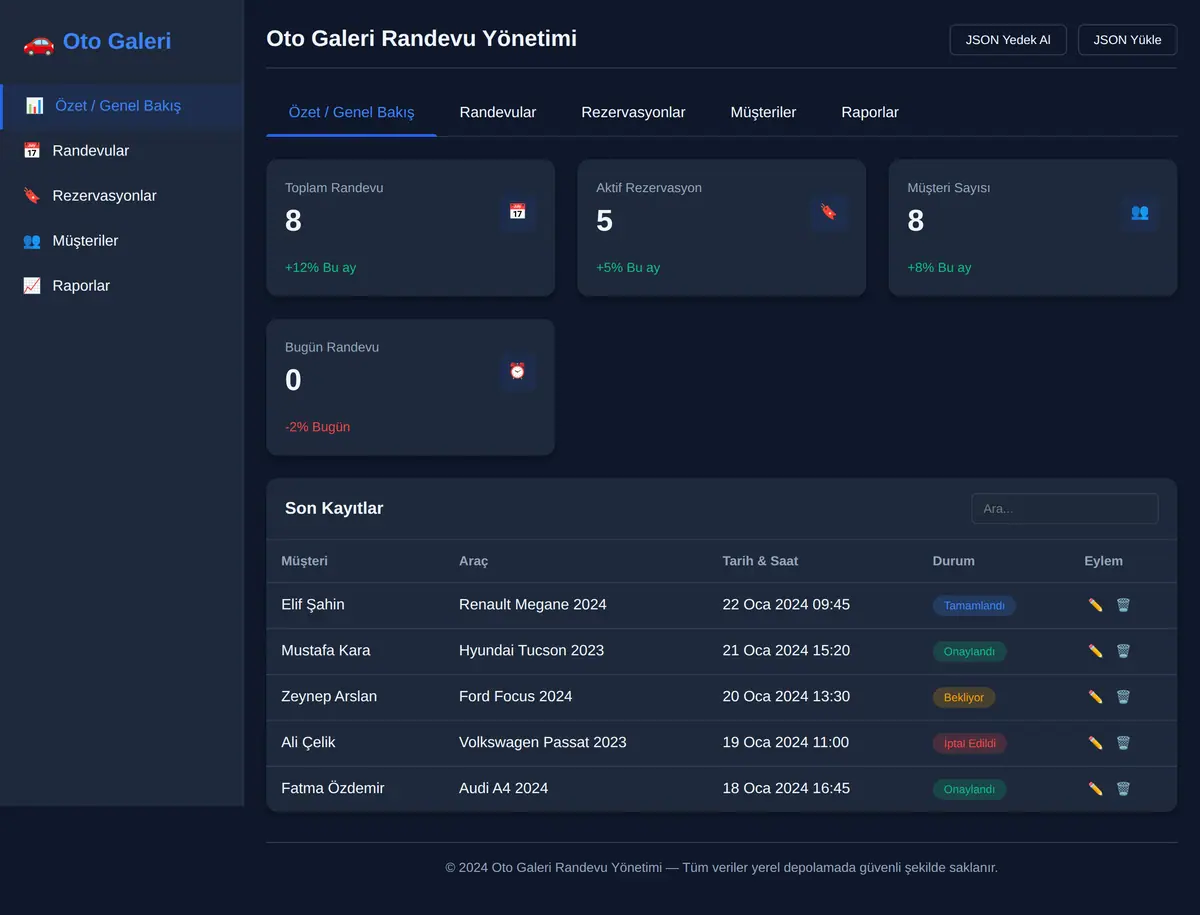Screen dimensions: 1200x915
Task: Click the İptal Edildi status badge
Action: pos(970,744)
